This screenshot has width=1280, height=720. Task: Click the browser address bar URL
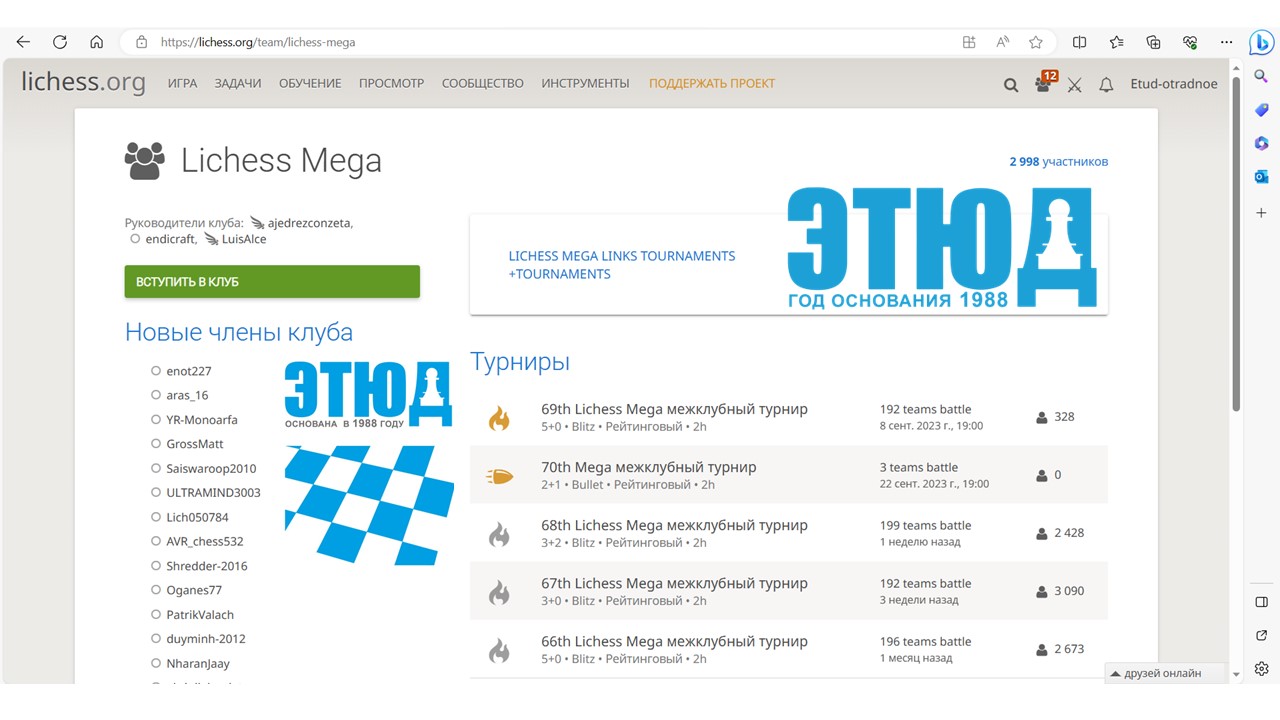pyautogui.click(x=258, y=42)
